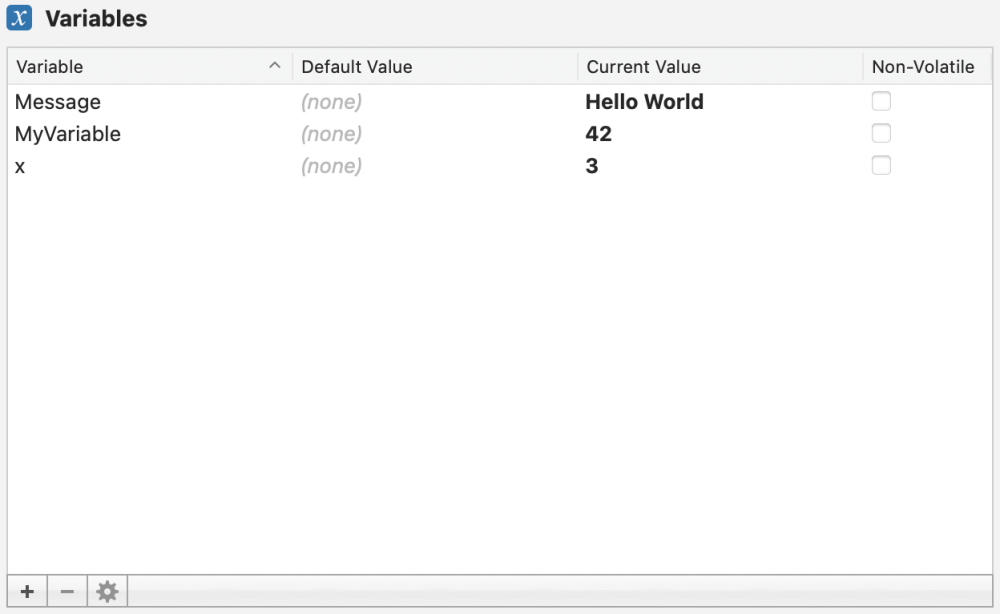
Task: Click MyVariable's default value (none) field
Action: (x=331, y=134)
